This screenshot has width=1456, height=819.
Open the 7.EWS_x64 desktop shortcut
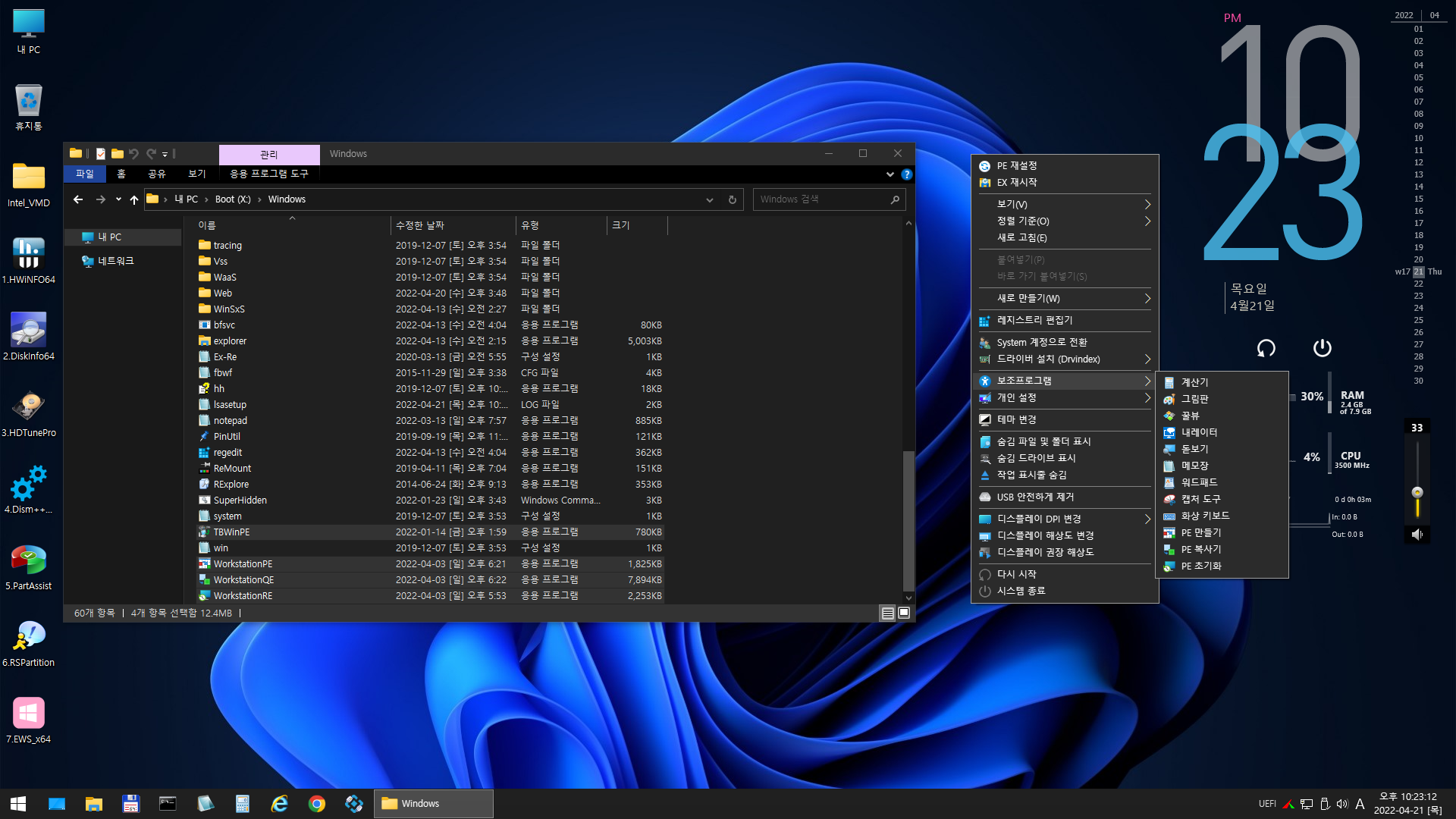pos(29,720)
